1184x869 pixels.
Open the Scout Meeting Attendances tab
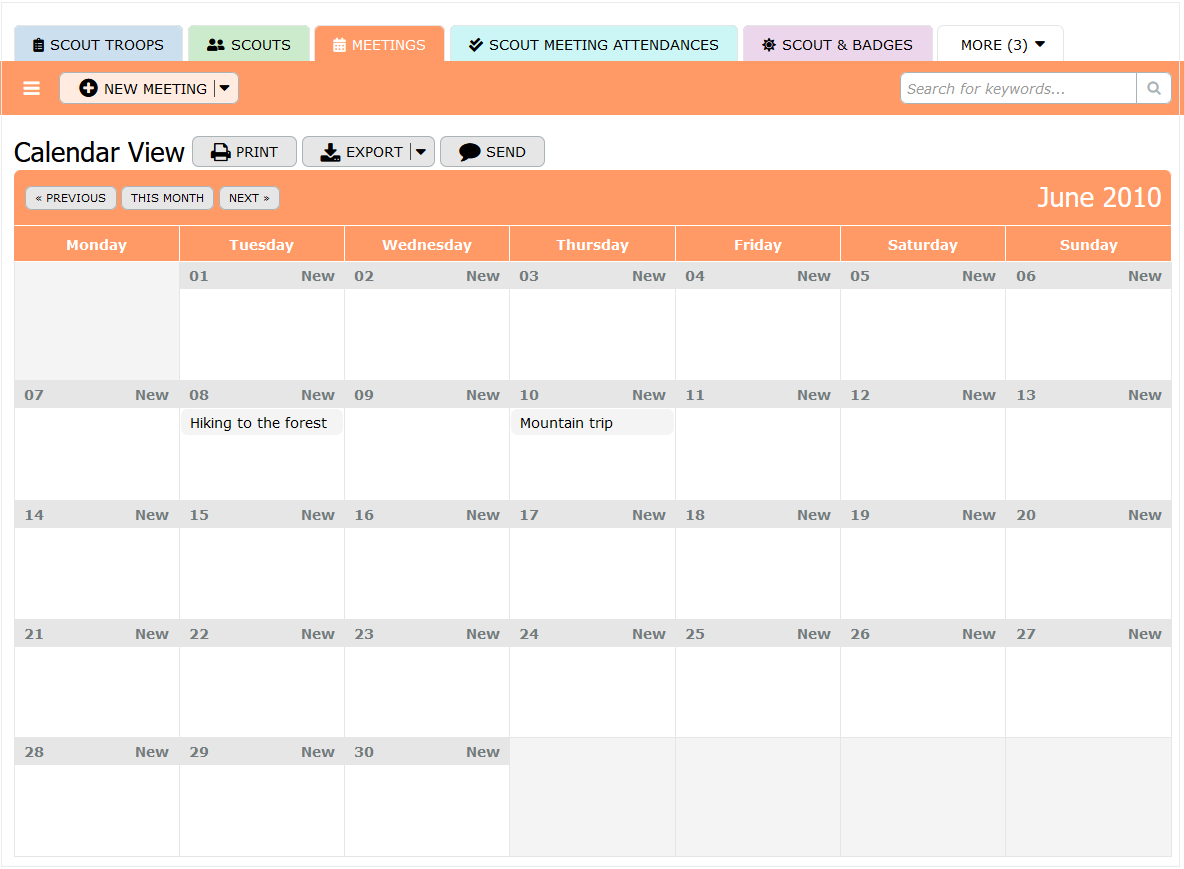[x=593, y=45]
